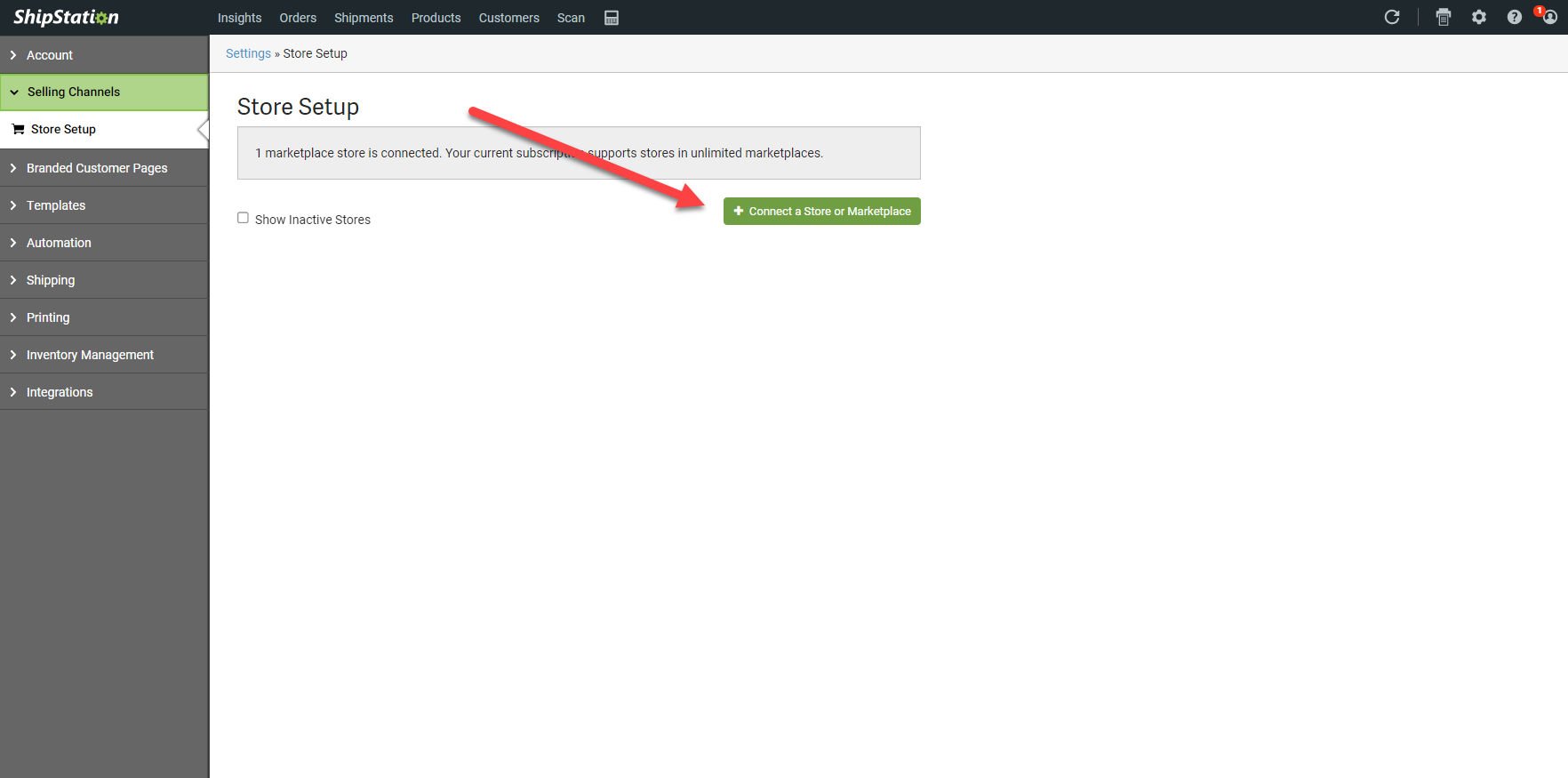The image size is (1568, 778).
Task: Expand the Account section chevron
Action: tap(13, 55)
